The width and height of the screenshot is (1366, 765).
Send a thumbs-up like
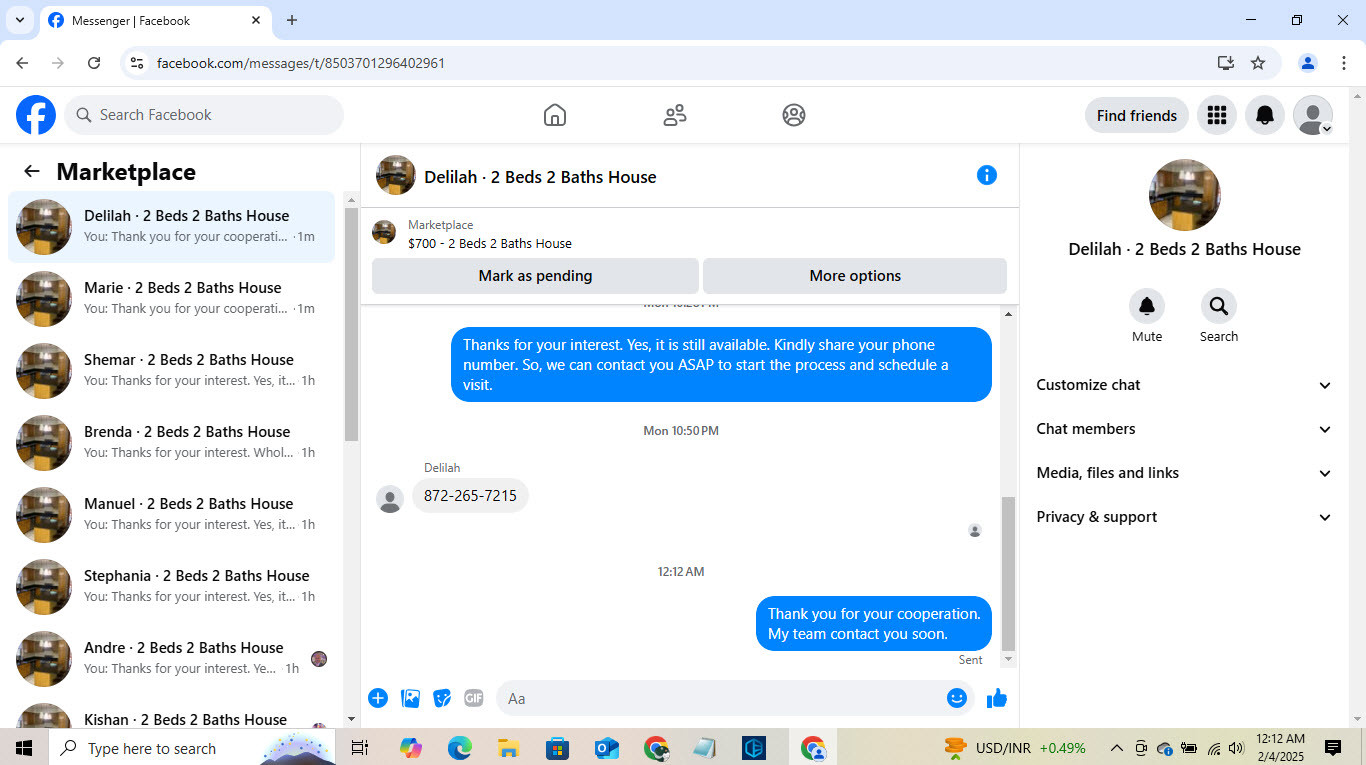point(997,698)
